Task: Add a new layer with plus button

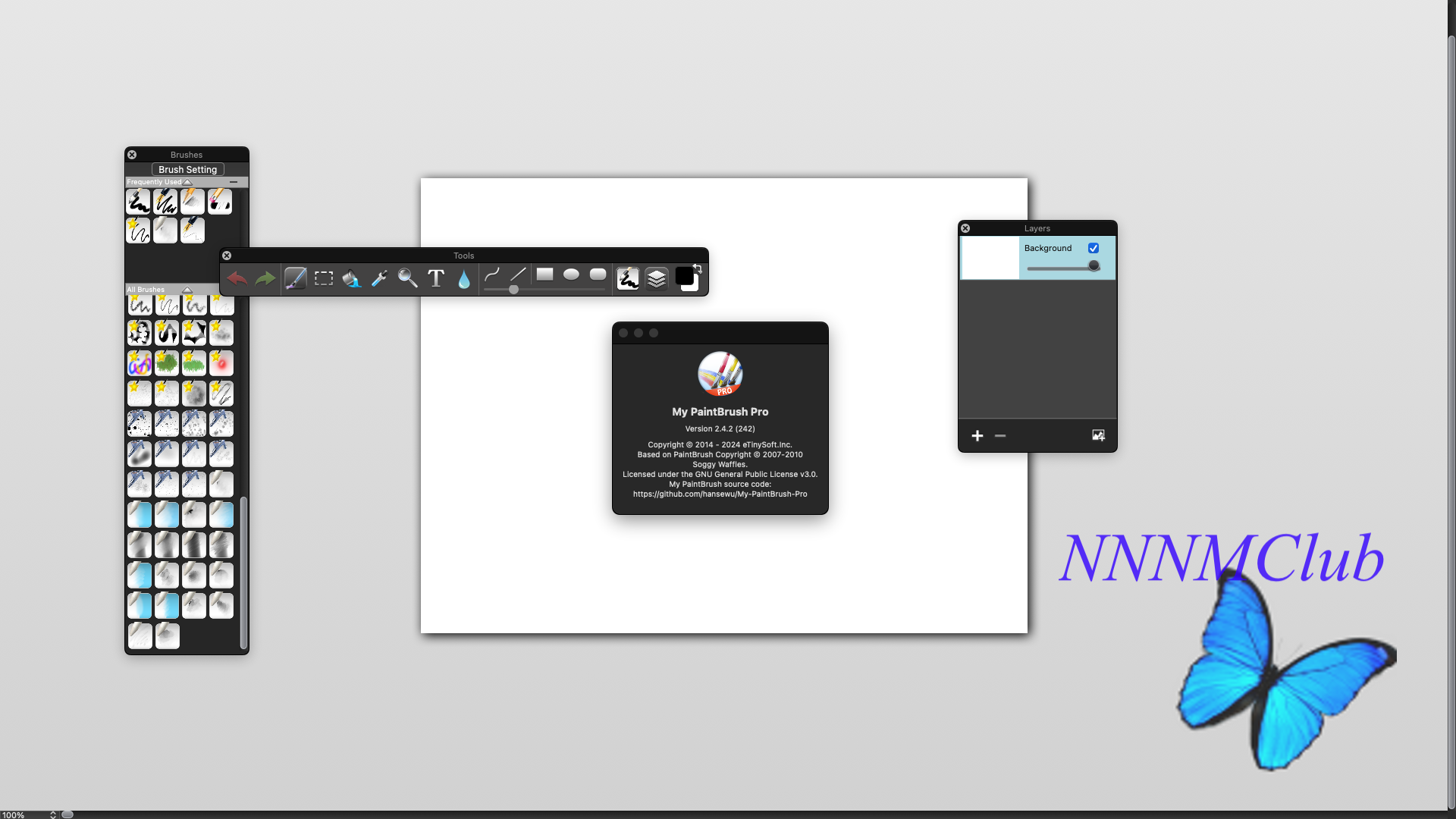Action: tap(977, 435)
